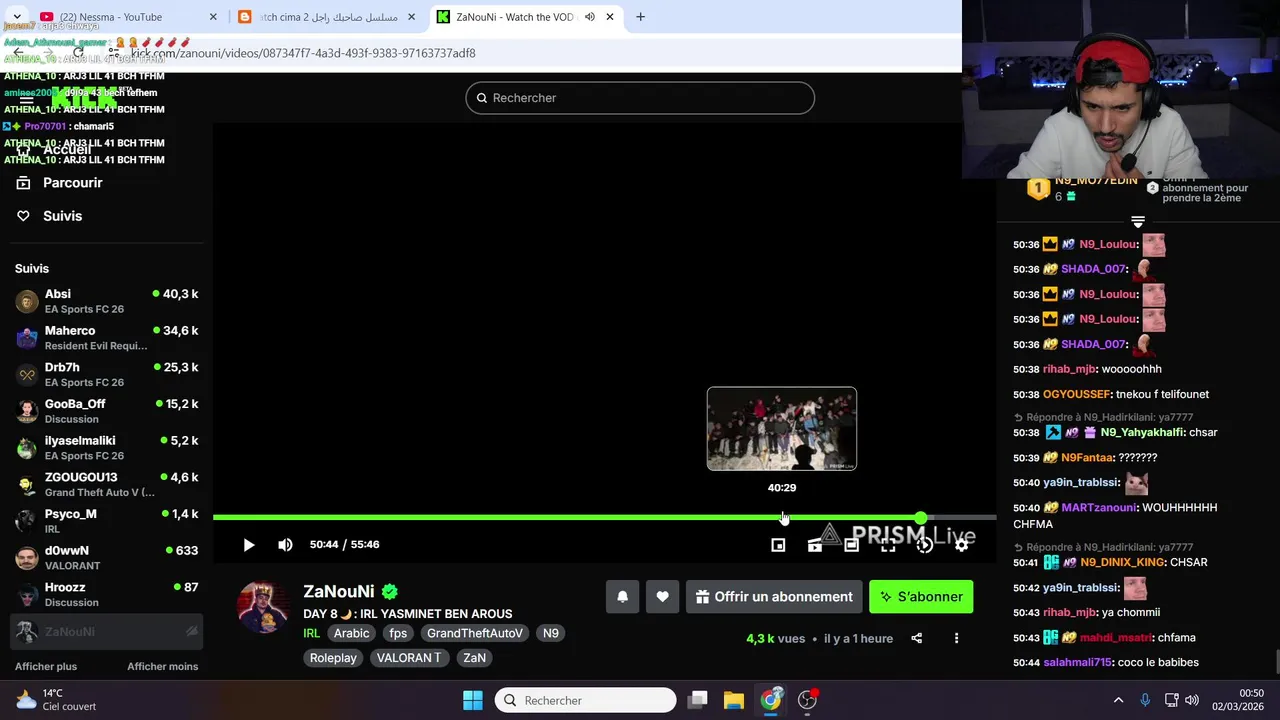Follow ZaNouNi with the heart button

[x=662, y=597]
